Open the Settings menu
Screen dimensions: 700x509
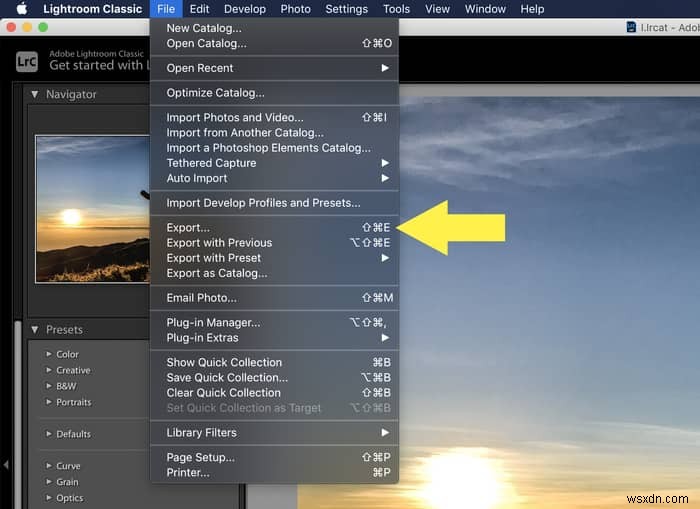click(x=346, y=9)
